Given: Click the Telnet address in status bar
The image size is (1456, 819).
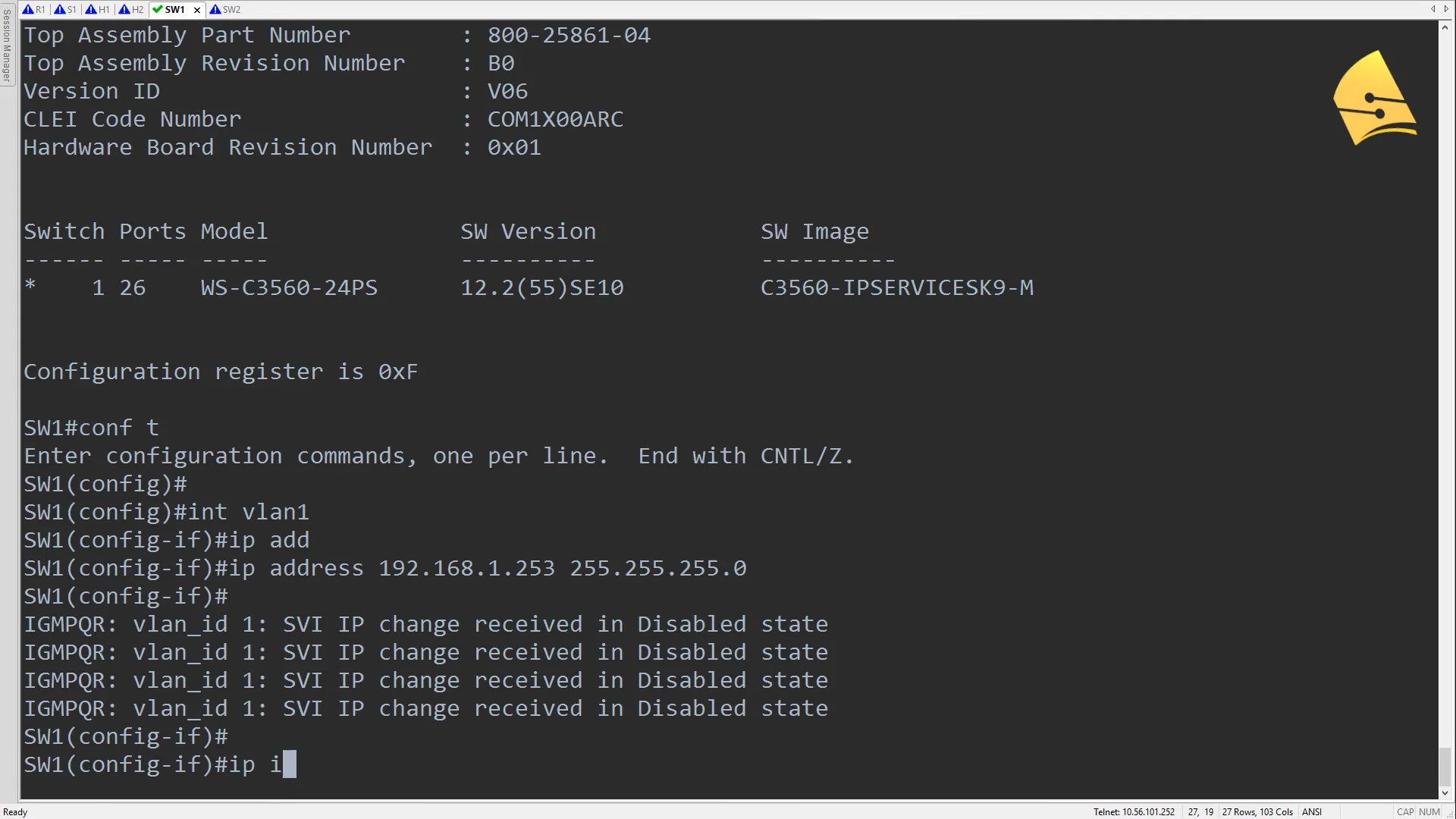Looking at the screenshot, I should point(1134,812).
